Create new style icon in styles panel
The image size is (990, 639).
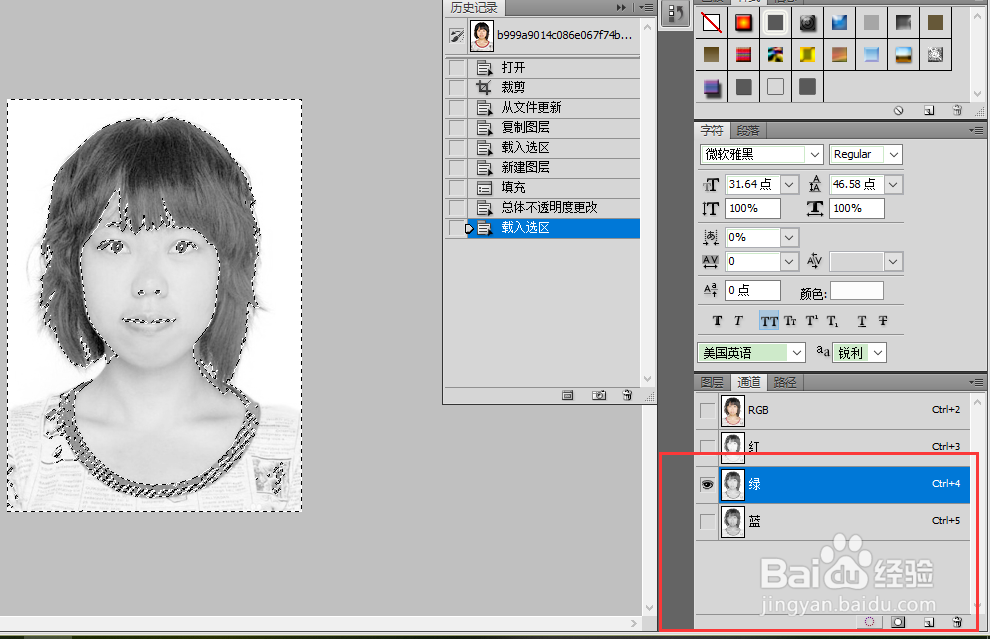pyautogui.click(x=929, y=110)
